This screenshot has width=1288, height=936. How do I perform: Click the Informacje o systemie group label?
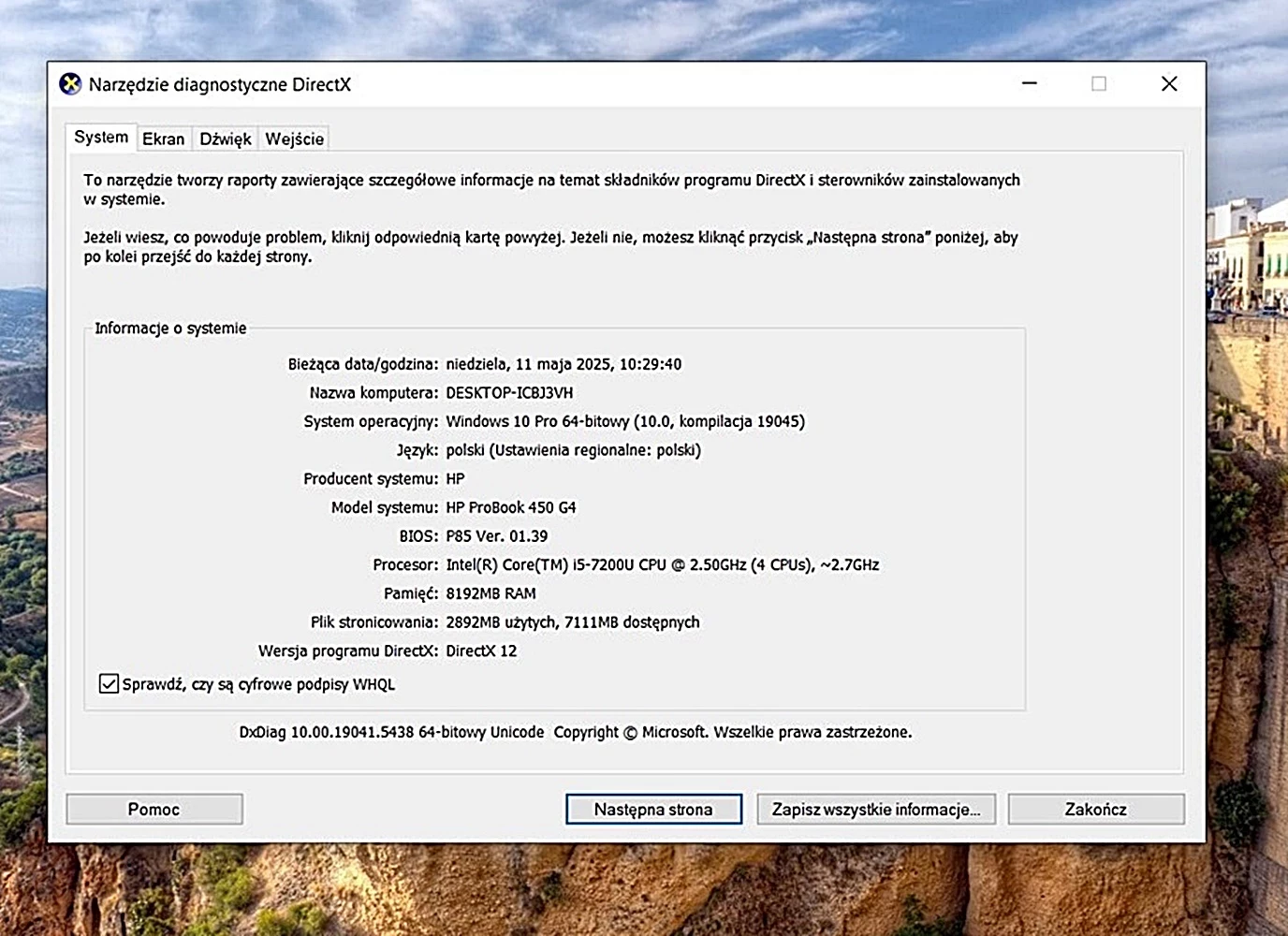tap(170, 329)
